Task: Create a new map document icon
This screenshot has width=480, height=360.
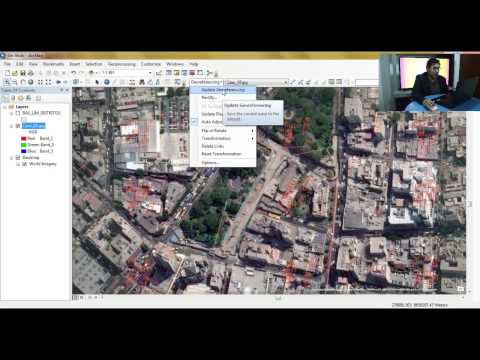Action: pos(7,73)
